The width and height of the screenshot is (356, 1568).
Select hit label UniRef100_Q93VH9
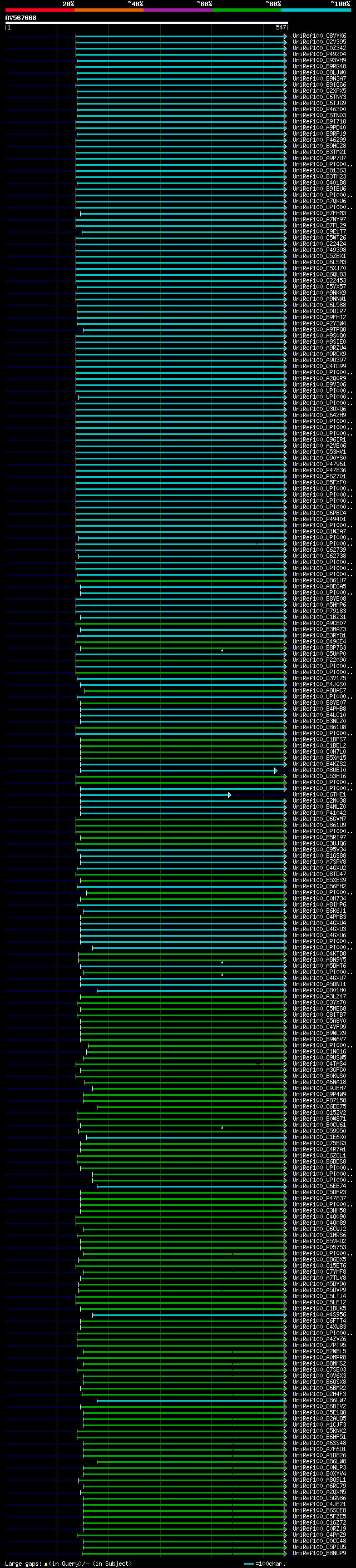click(319, 60)
